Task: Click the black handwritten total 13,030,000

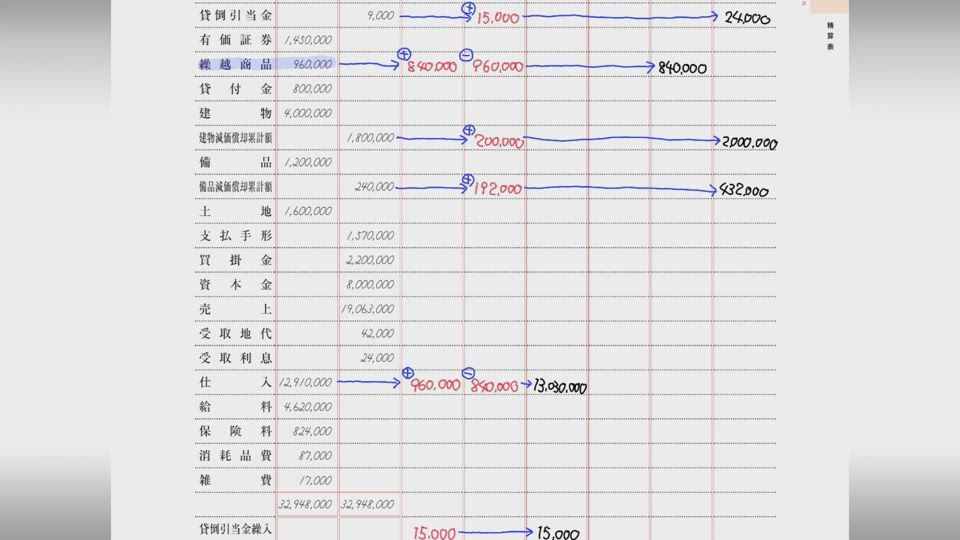Action: point(559,387)
